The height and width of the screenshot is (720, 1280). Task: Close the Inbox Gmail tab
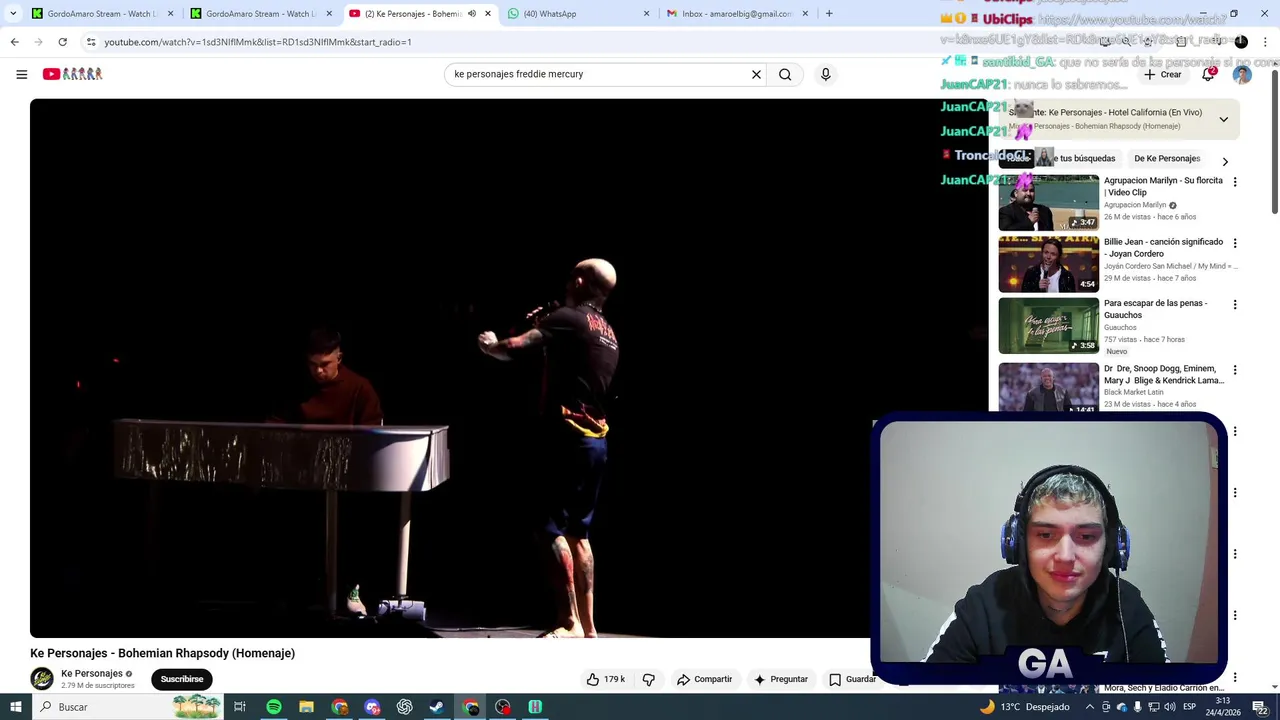click(805, 14)
